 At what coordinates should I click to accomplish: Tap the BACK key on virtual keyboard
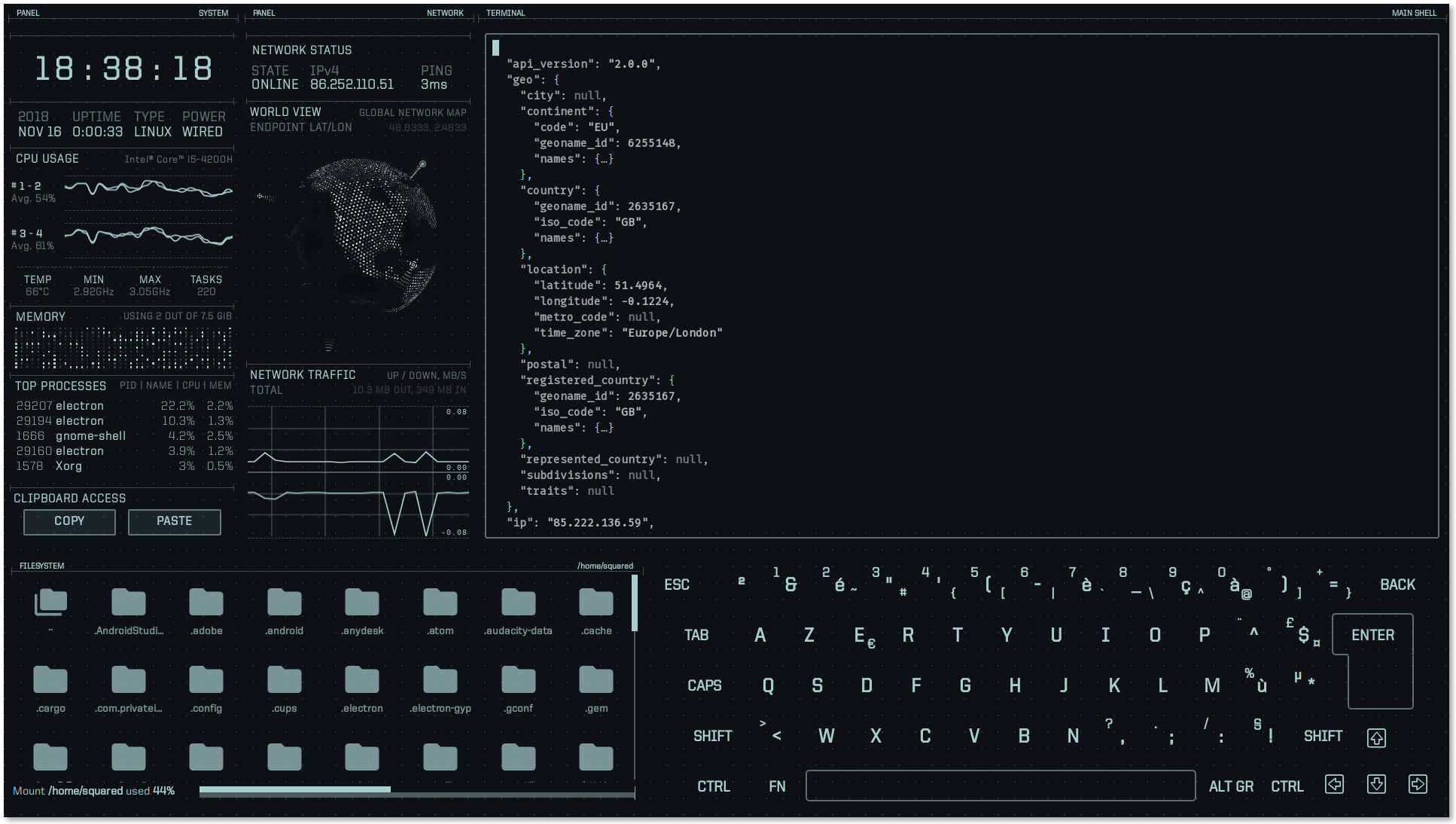click(x=1397, y=584)
